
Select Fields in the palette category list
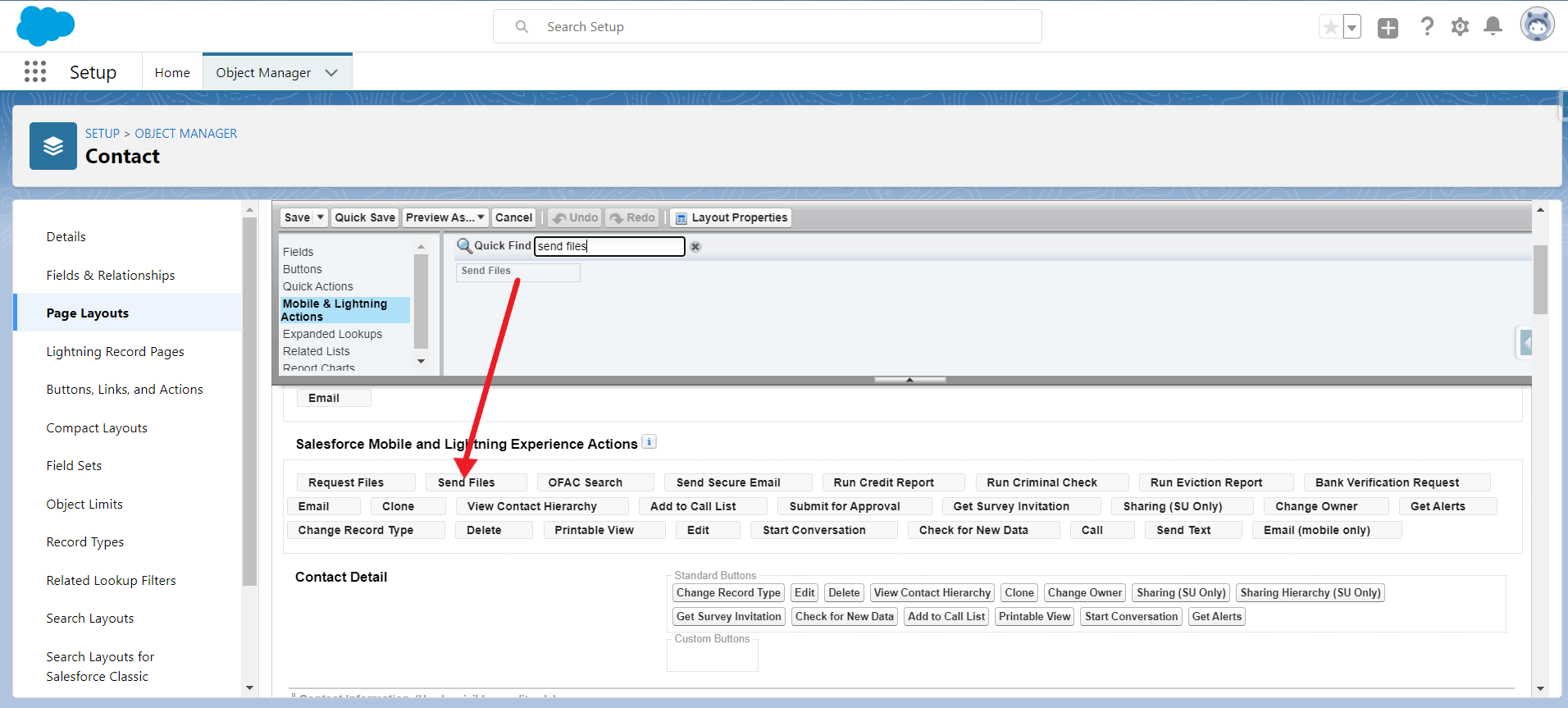tap(299, 252)
